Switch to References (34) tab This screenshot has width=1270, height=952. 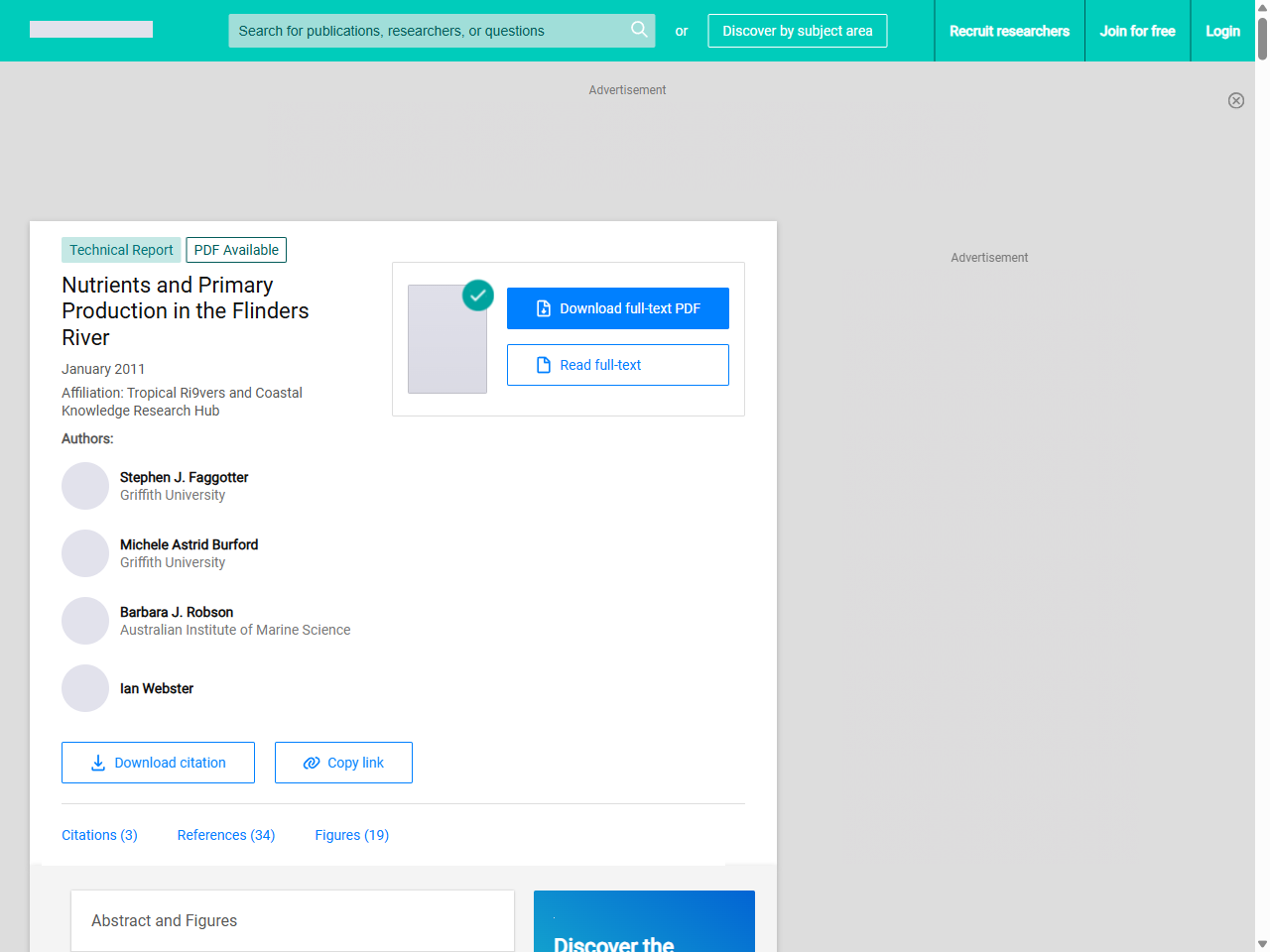point(226,835)
